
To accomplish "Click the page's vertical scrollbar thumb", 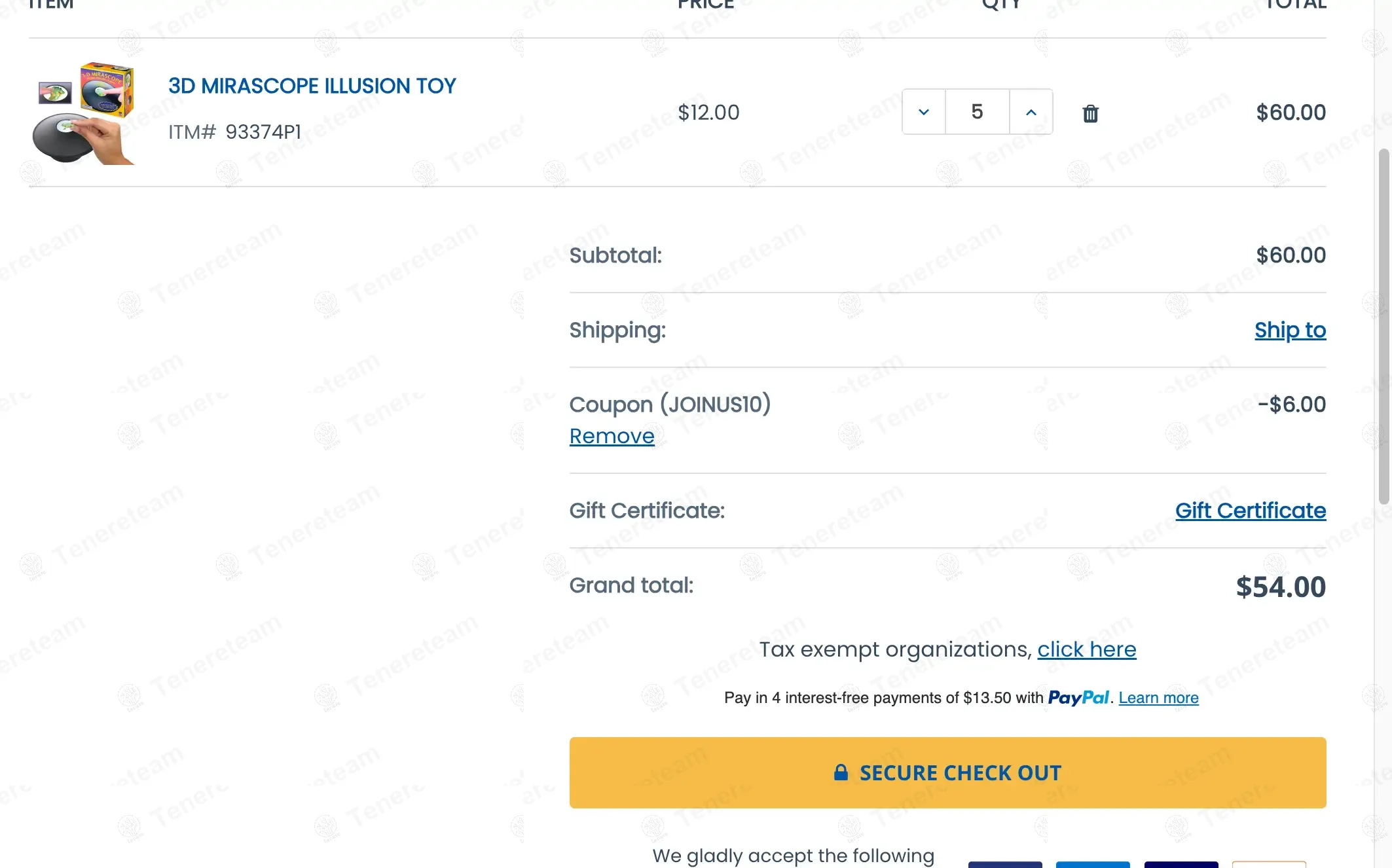I will [x=1383, y=326].
